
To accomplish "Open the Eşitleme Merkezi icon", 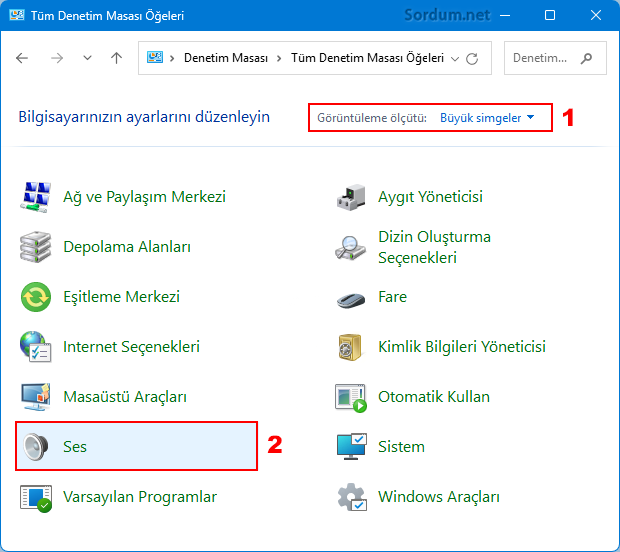I will click(37, 297).
